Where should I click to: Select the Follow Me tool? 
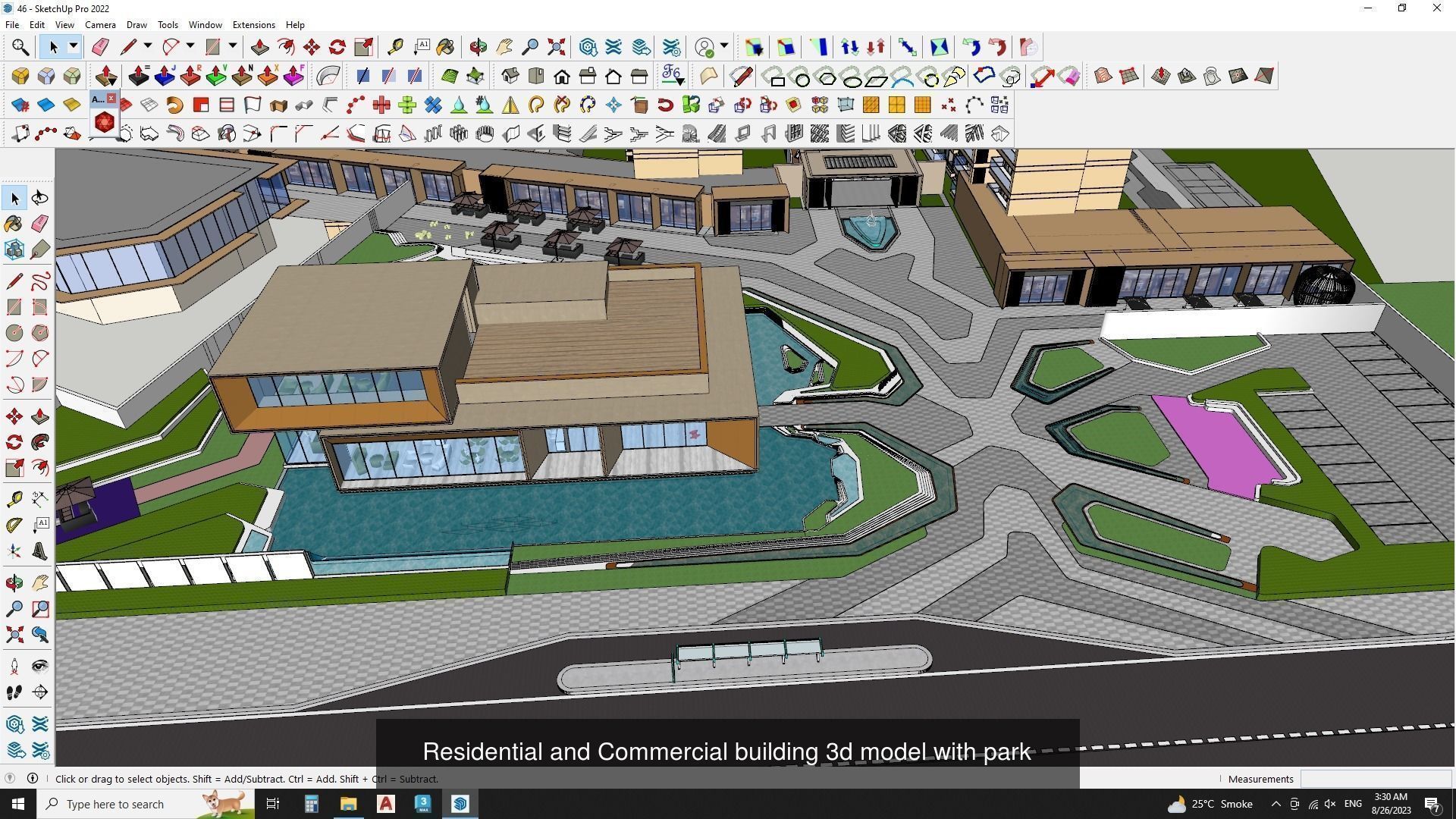point(40,442)
